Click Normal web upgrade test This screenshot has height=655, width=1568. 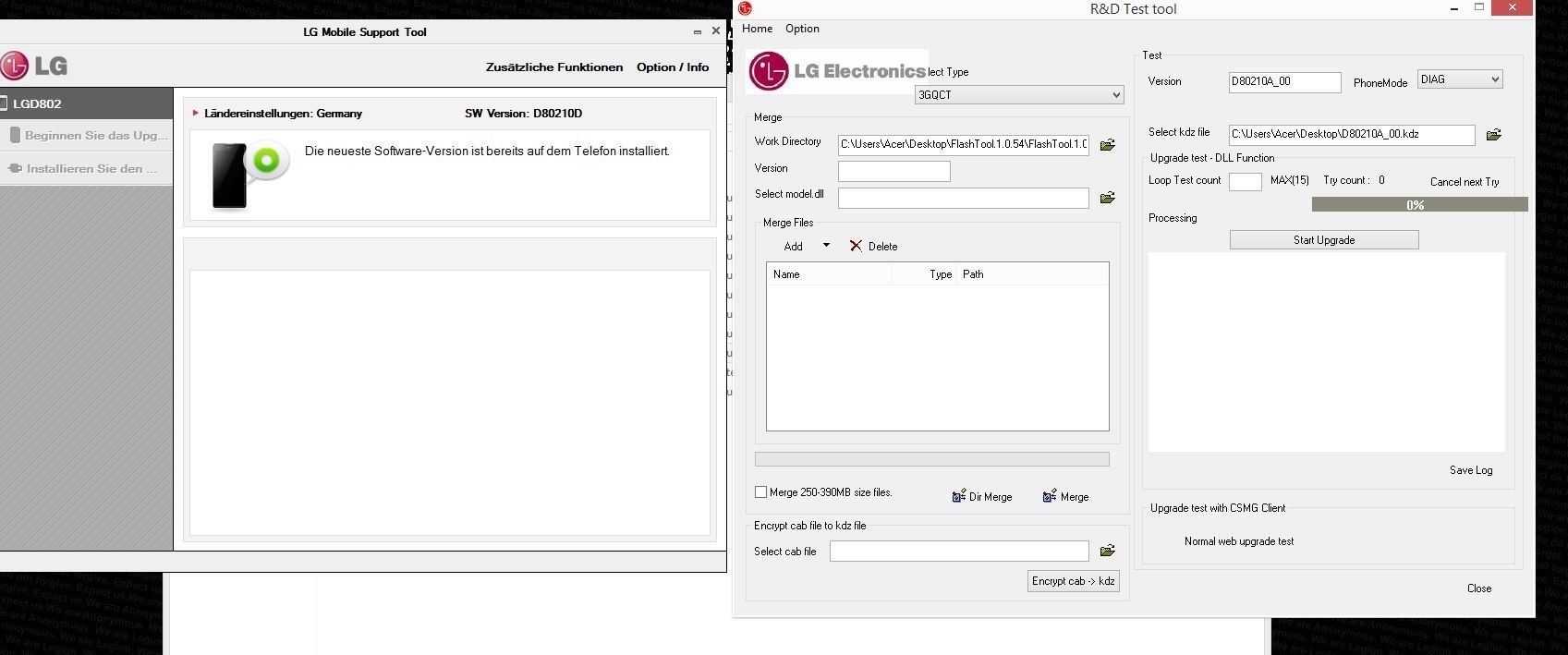(x=1239, y=541)
